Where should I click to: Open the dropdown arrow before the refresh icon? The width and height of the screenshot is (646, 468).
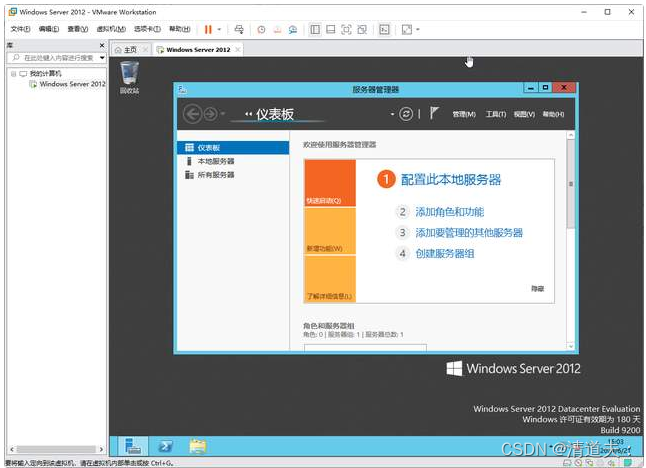click(392, 114)
